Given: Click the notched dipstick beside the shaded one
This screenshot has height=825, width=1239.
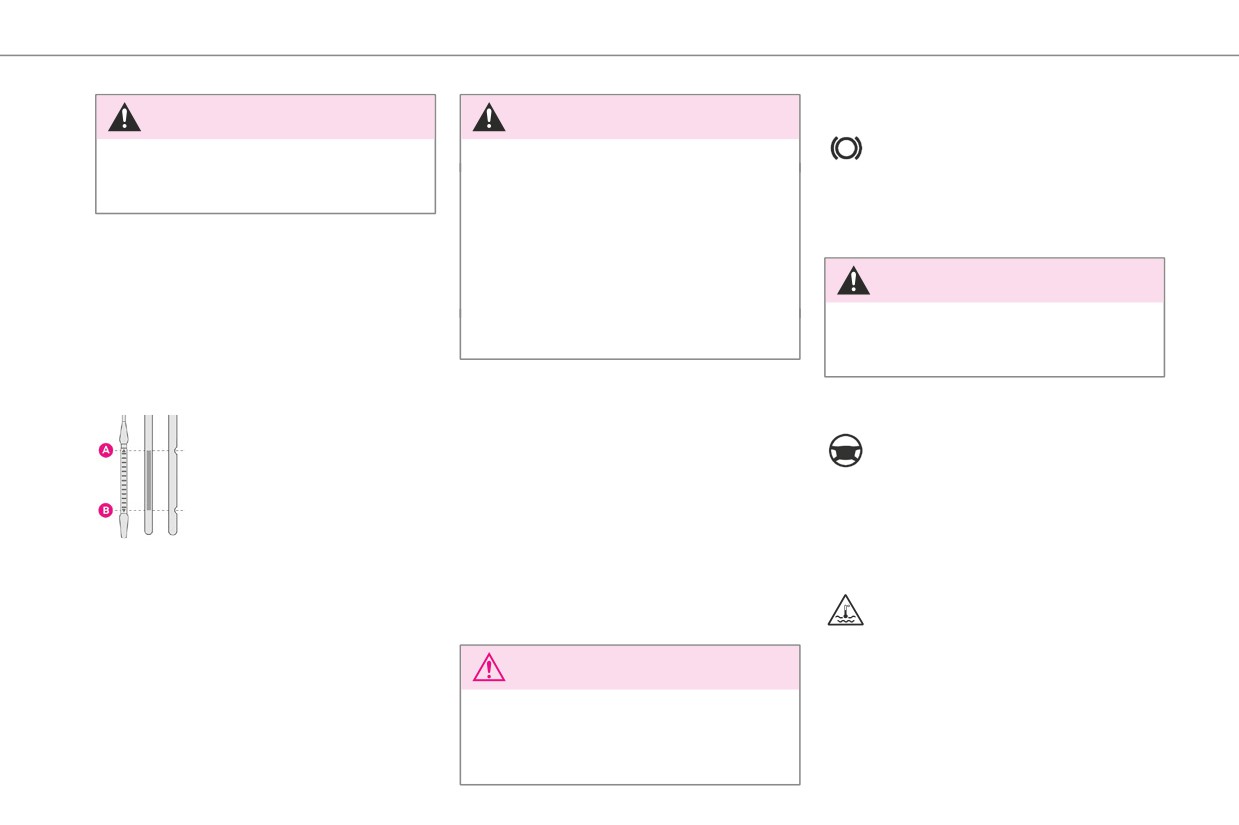Looking at the screenshot, I should pos(173,476).
